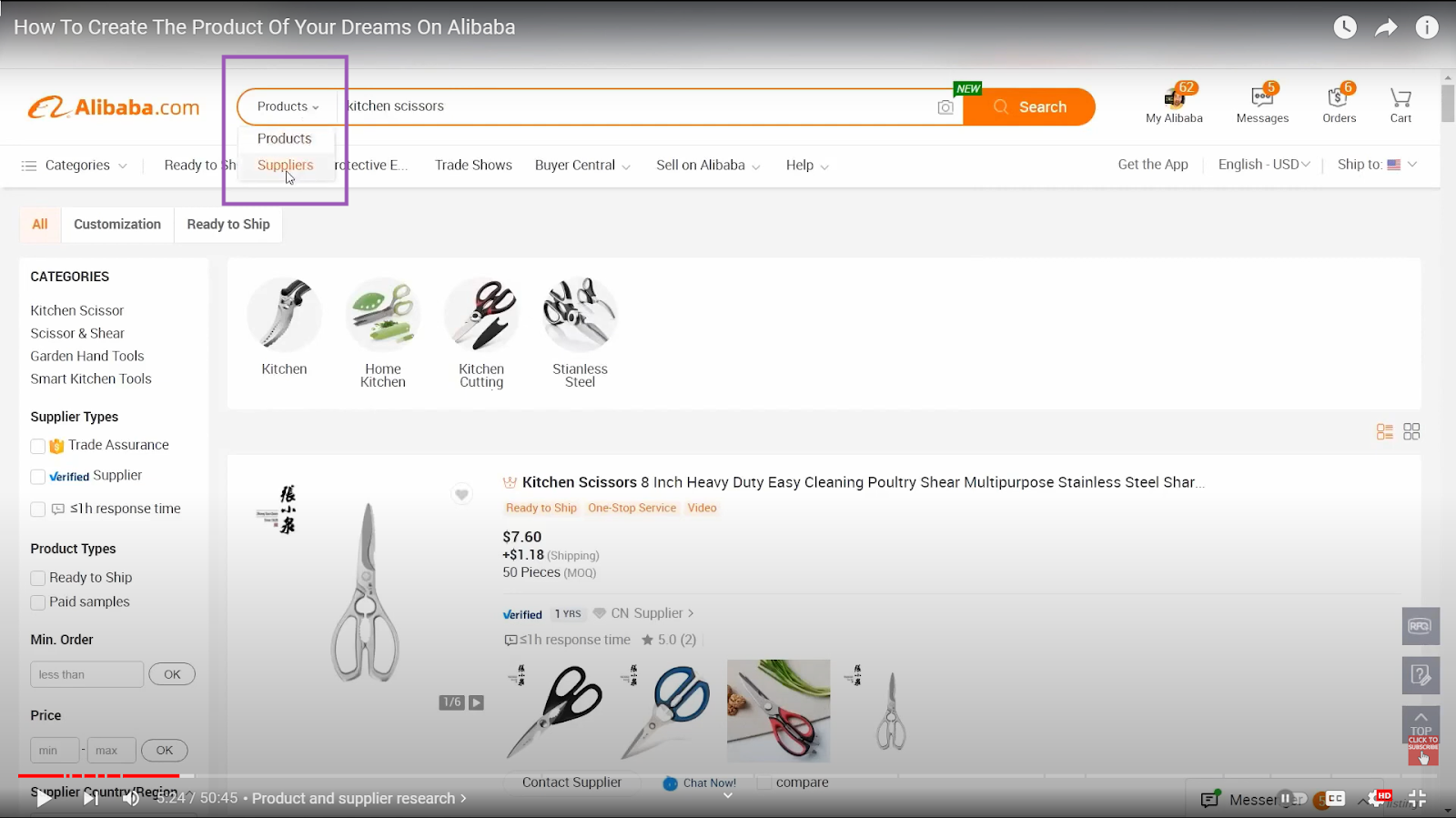Screen dimensions: 1456x818
Task: Expand the Buyer Central menu
Action: click(x=582, y=165)
